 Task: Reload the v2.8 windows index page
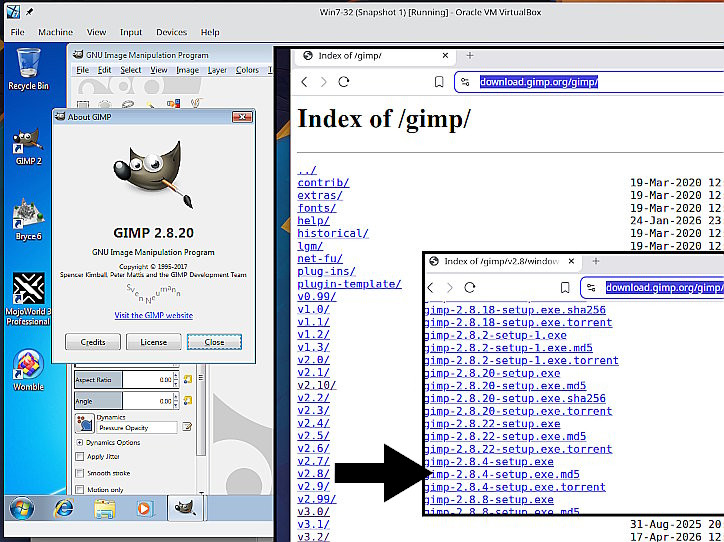(470, 288)
